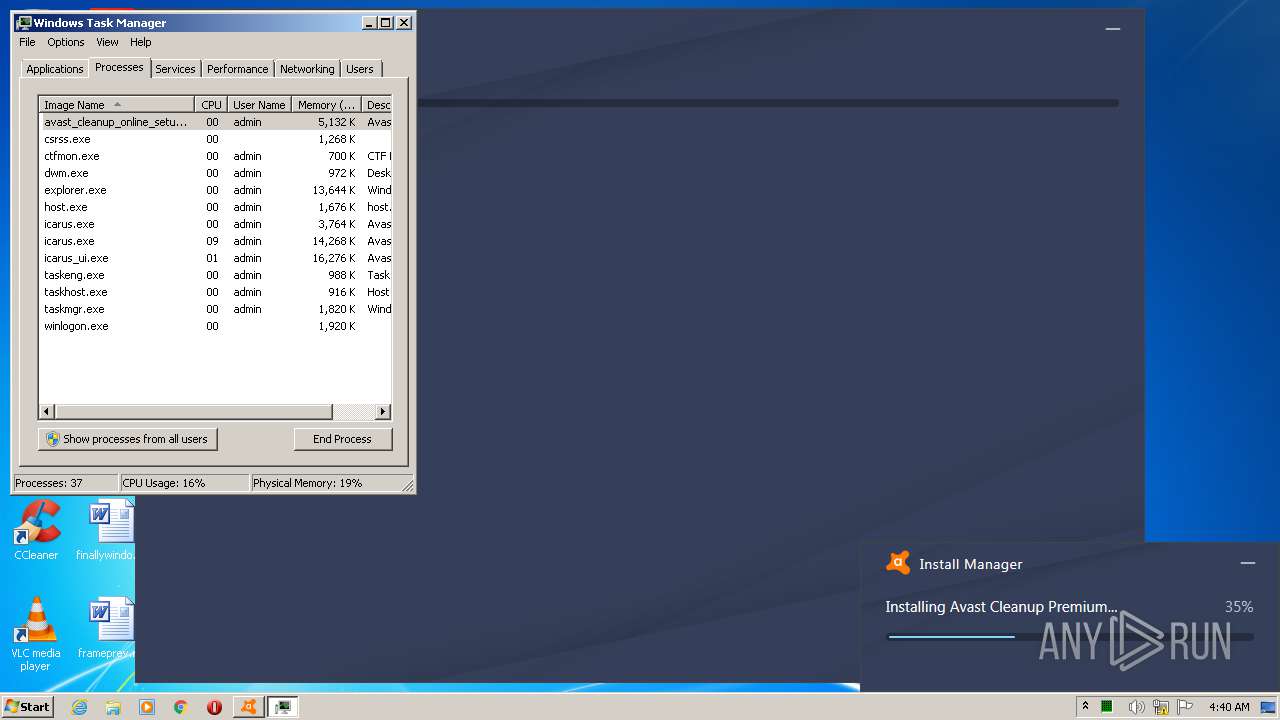The height and width of the screenshot is (720, 1280).
Task: Switch to the Applications tab
Action: (54, 69)
